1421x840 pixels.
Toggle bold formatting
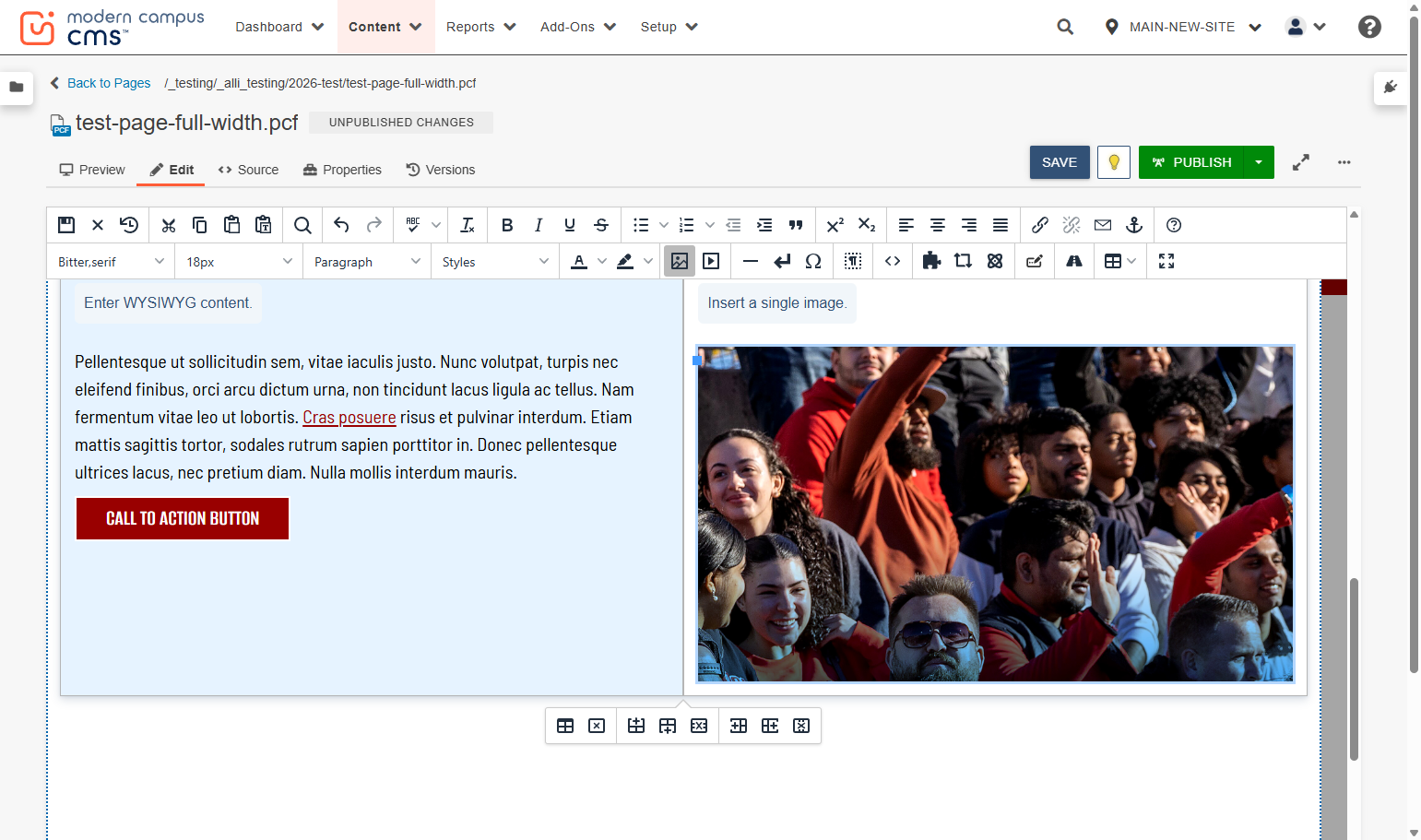(507, 225)
